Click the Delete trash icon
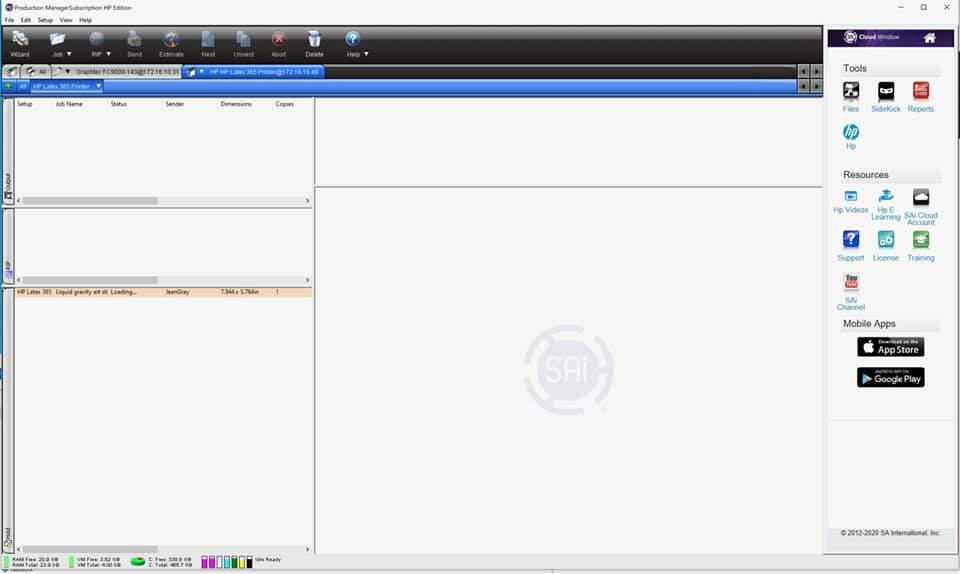This screenshot has height=574, width=960. click(314, 39)
